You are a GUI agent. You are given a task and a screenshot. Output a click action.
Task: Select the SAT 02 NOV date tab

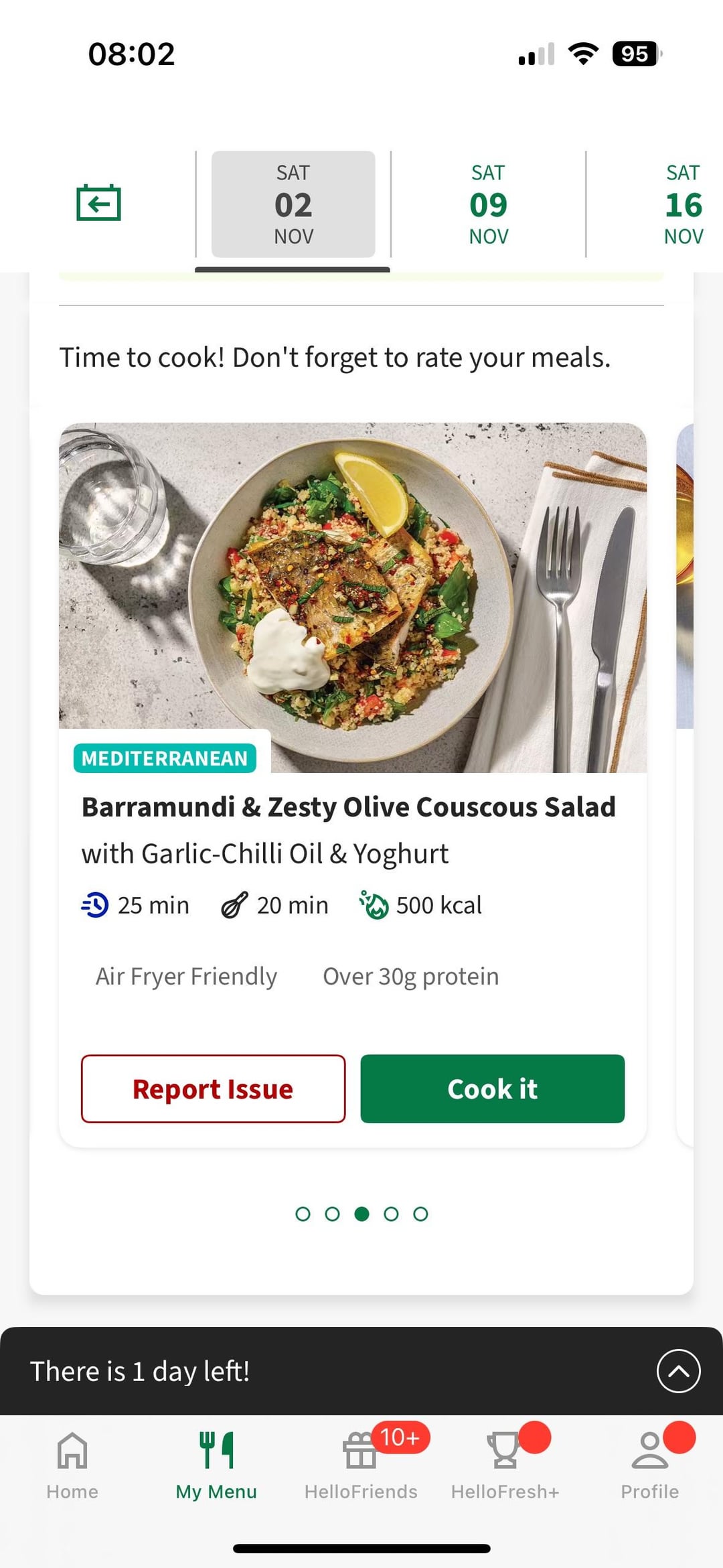click(x=293, y=204)
